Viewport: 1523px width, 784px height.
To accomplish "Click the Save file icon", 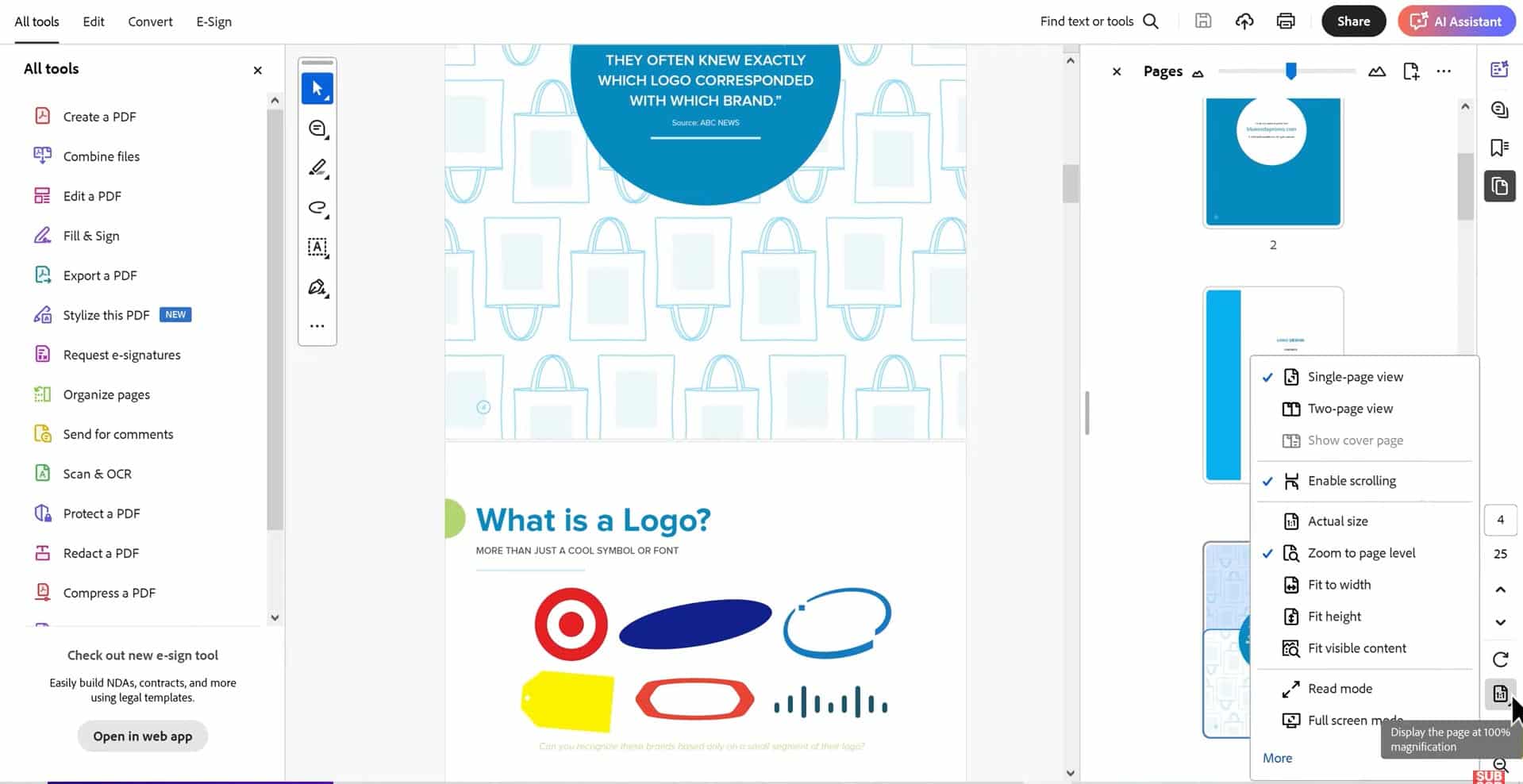I will click(x=1202, y=21).
